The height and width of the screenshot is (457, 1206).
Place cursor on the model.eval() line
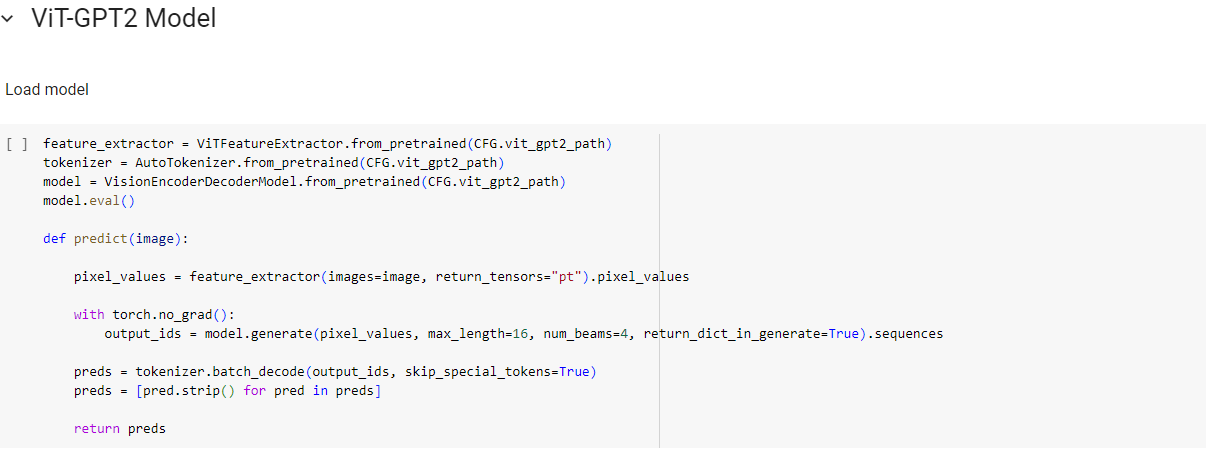[88, 200]
